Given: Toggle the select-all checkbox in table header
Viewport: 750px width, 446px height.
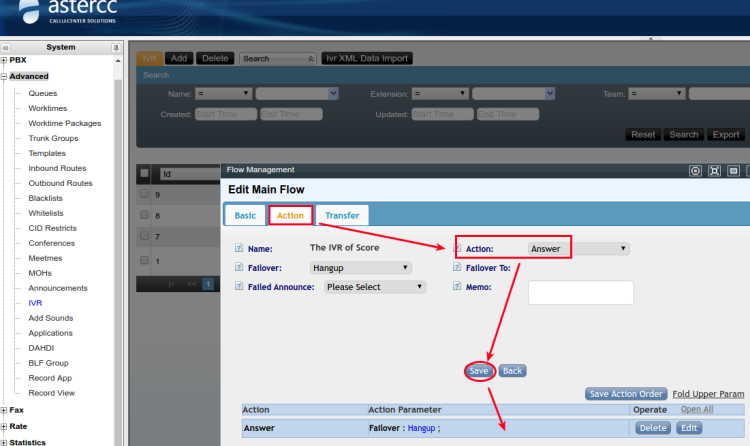Looking at the screenshot, I should tap(145, 173).
